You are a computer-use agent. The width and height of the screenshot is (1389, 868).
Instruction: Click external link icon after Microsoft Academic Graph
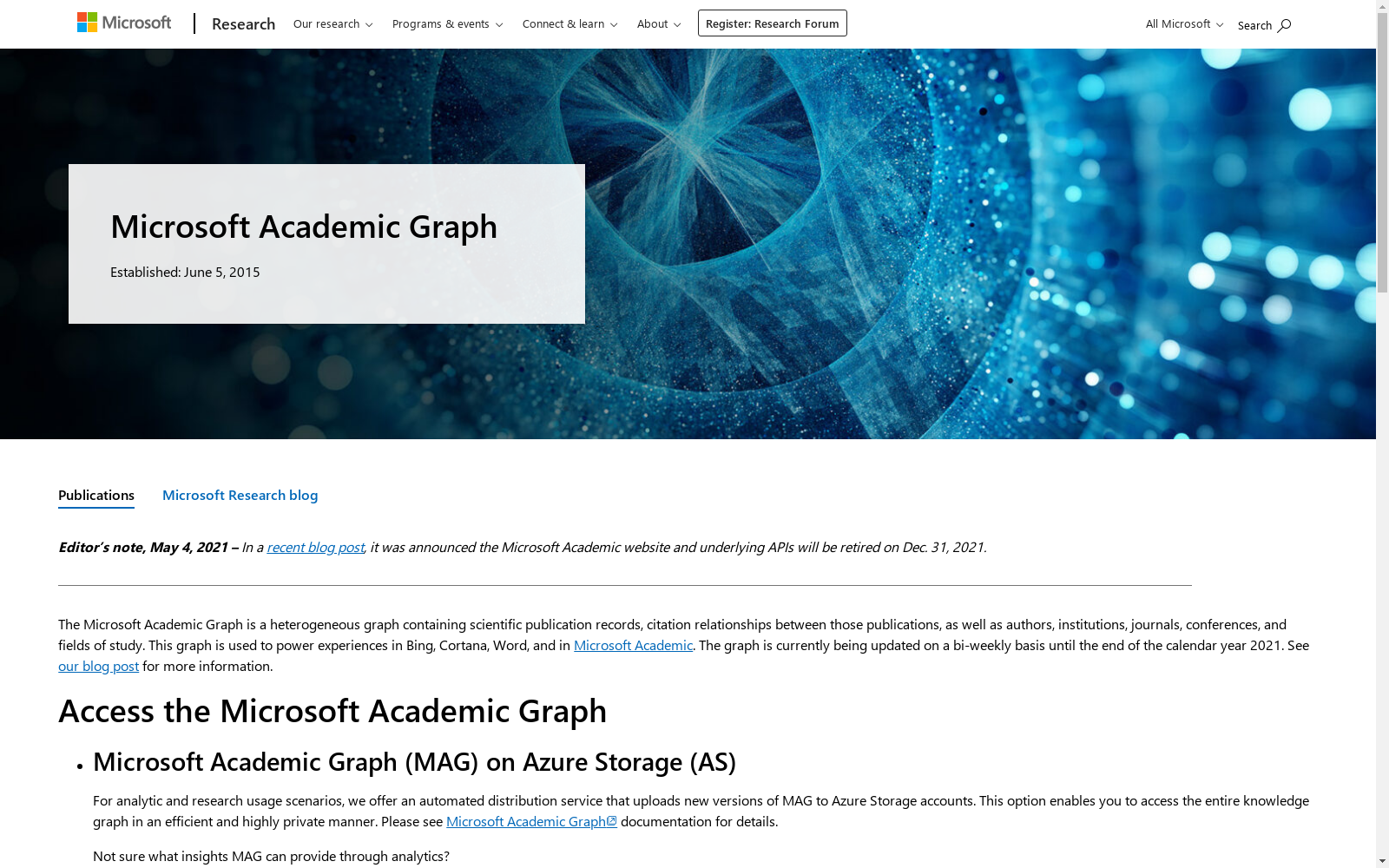tap(612, 821)
